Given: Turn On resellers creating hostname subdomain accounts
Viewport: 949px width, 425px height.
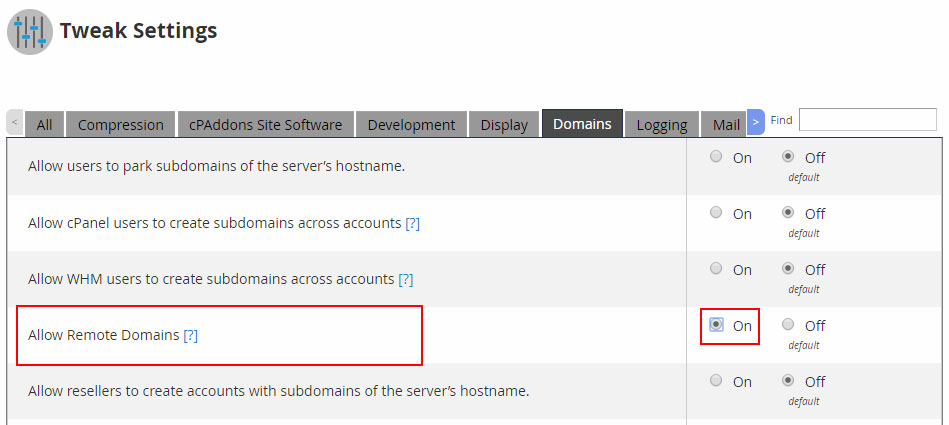Looking at the screenshot, I should (x=716, y=381).
